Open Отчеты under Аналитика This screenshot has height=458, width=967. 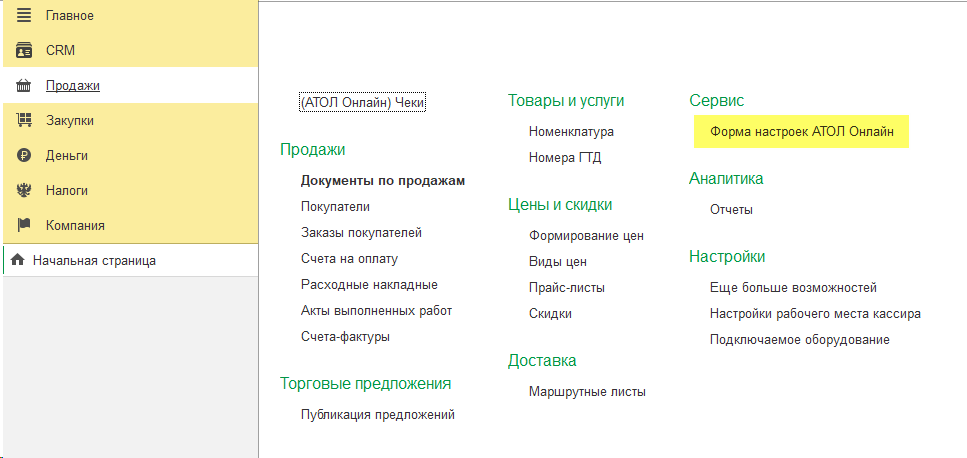pos(731,209)
